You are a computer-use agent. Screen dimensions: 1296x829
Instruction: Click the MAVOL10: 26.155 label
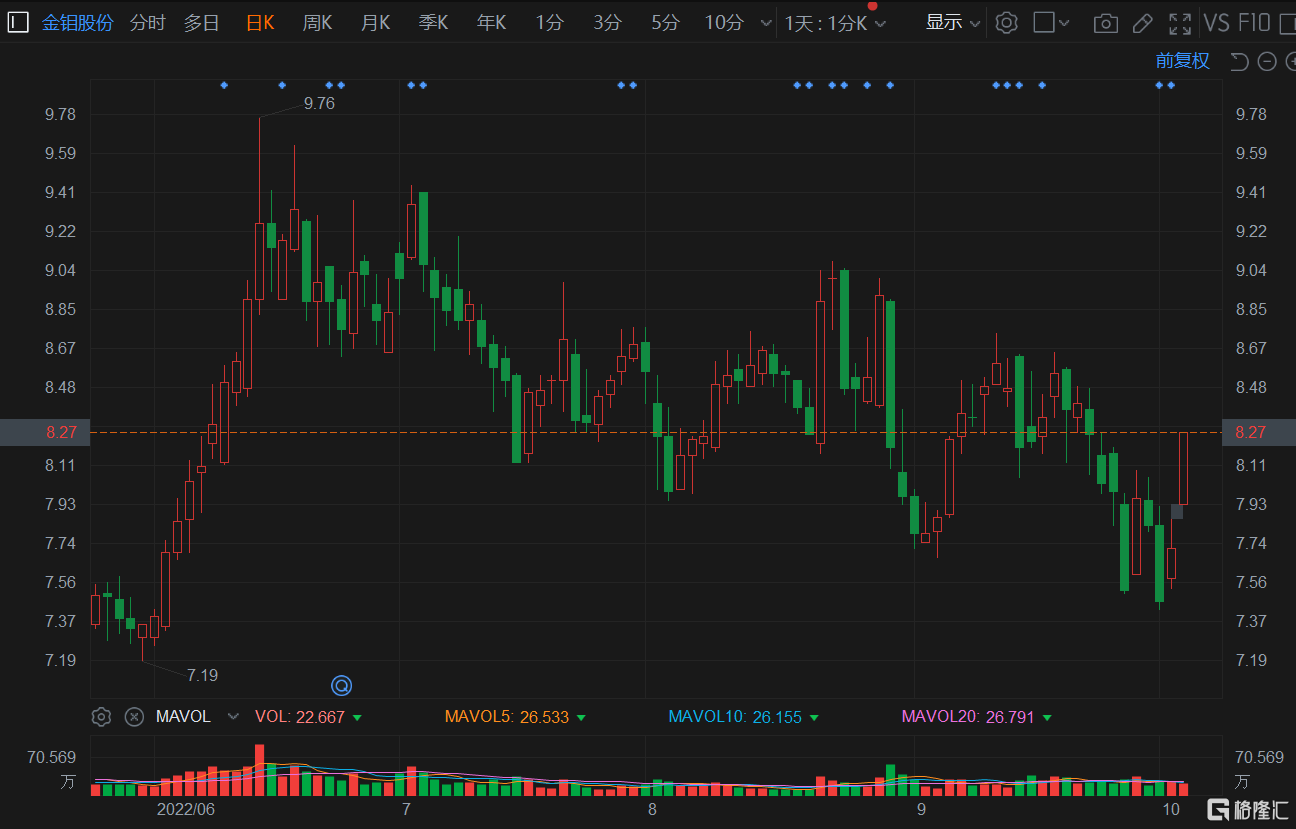(735, 717)
